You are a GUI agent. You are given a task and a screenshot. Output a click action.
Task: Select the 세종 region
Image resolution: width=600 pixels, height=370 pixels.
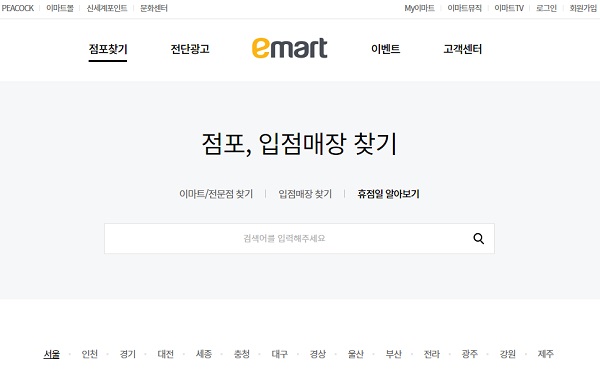[x=204, y=354]
